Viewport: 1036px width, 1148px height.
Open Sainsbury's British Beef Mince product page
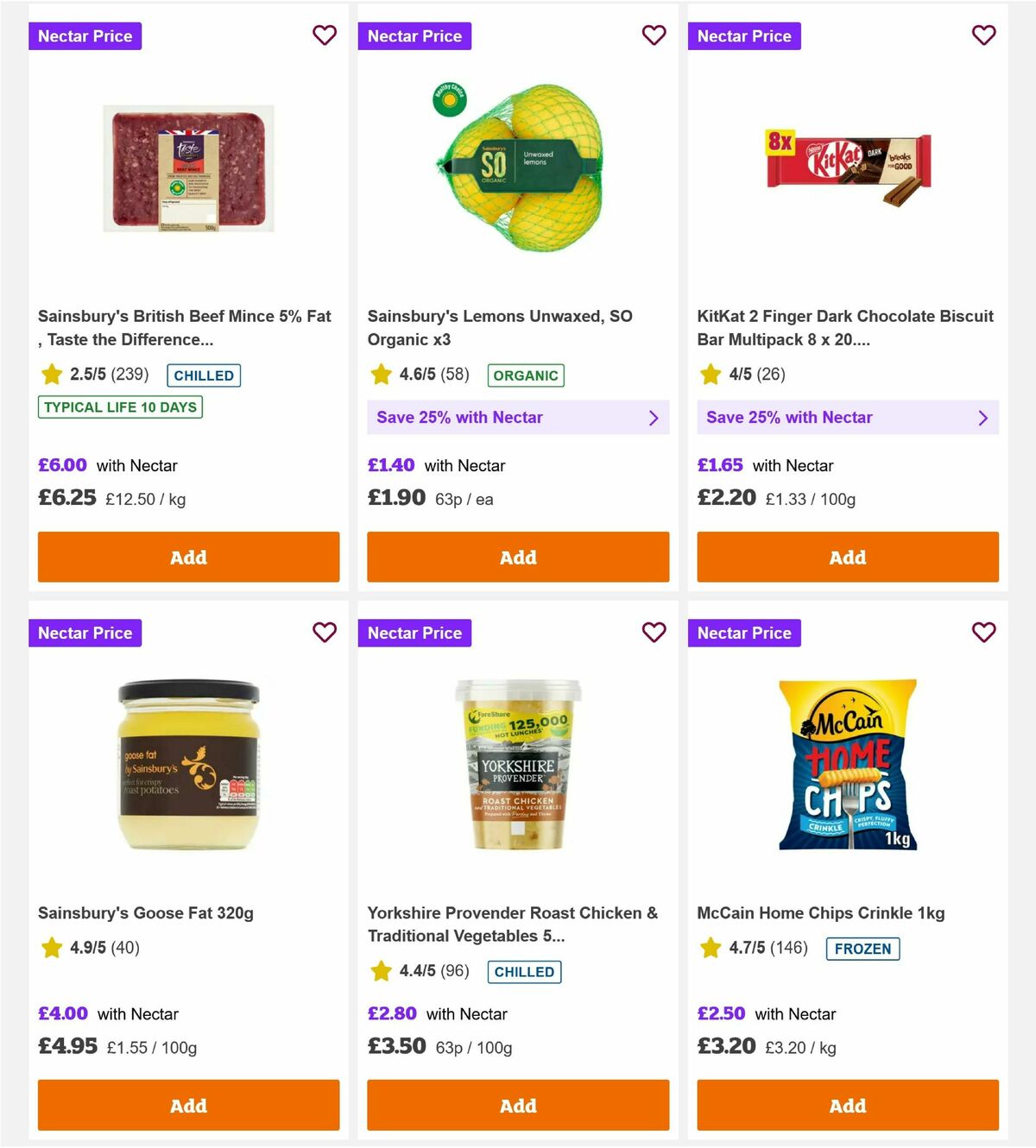[x=184, y=327]
